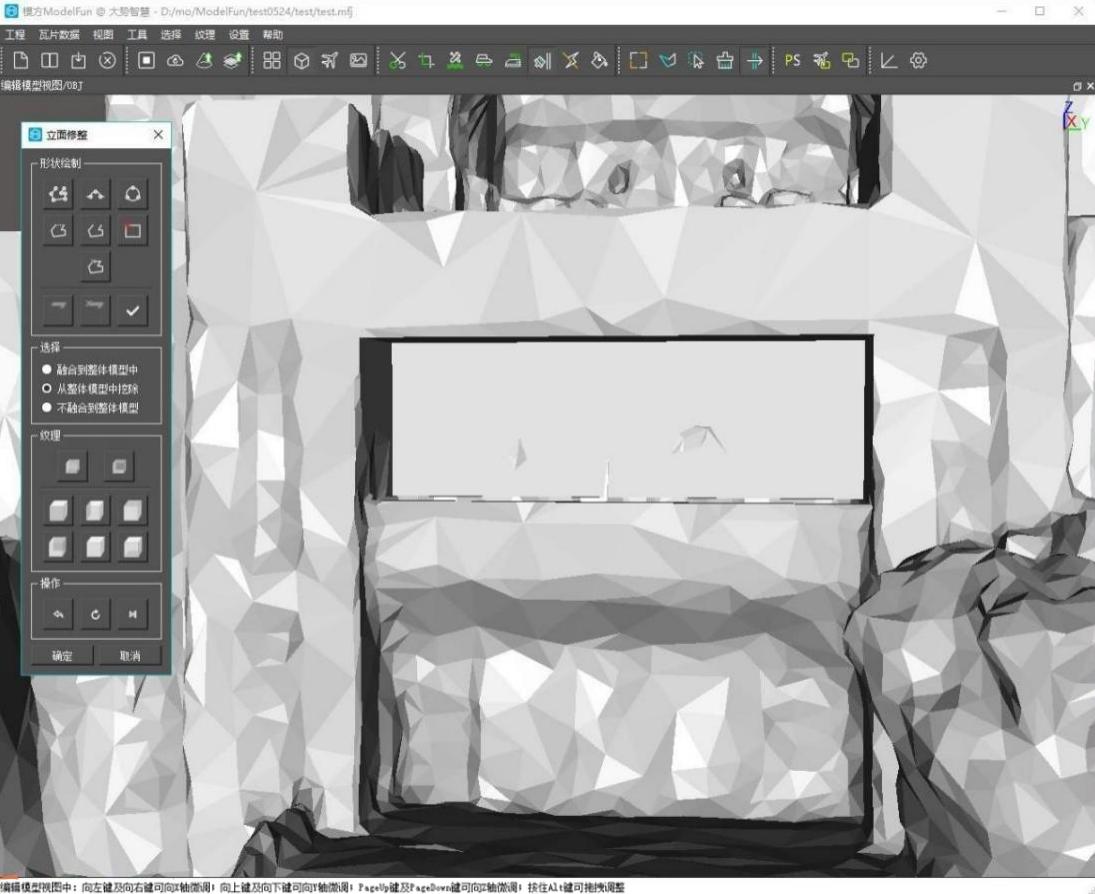Select 不融合到整体模型 radio option
Image resolution: width=1095 pixels, height=894 pixels.
click(90, 407)
